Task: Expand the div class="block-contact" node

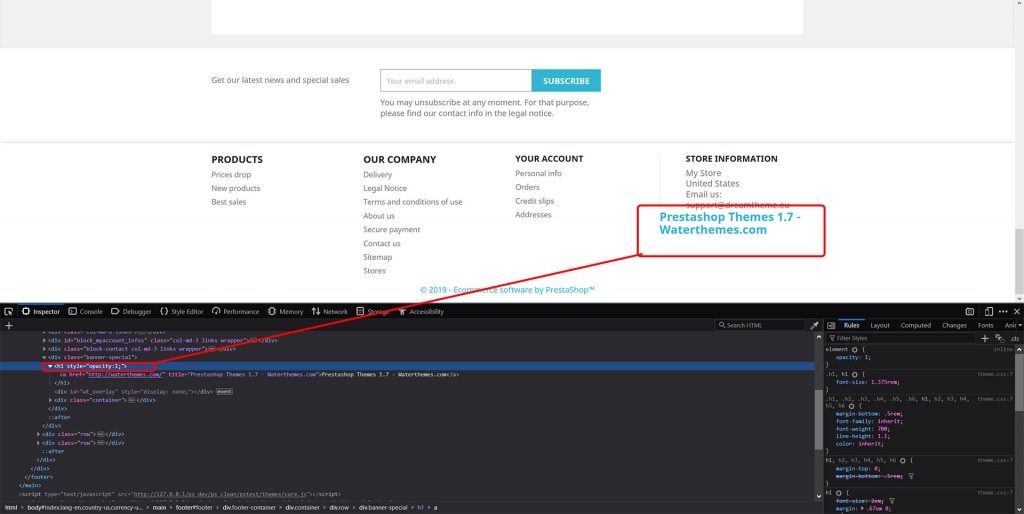Action: click(44, 349)
